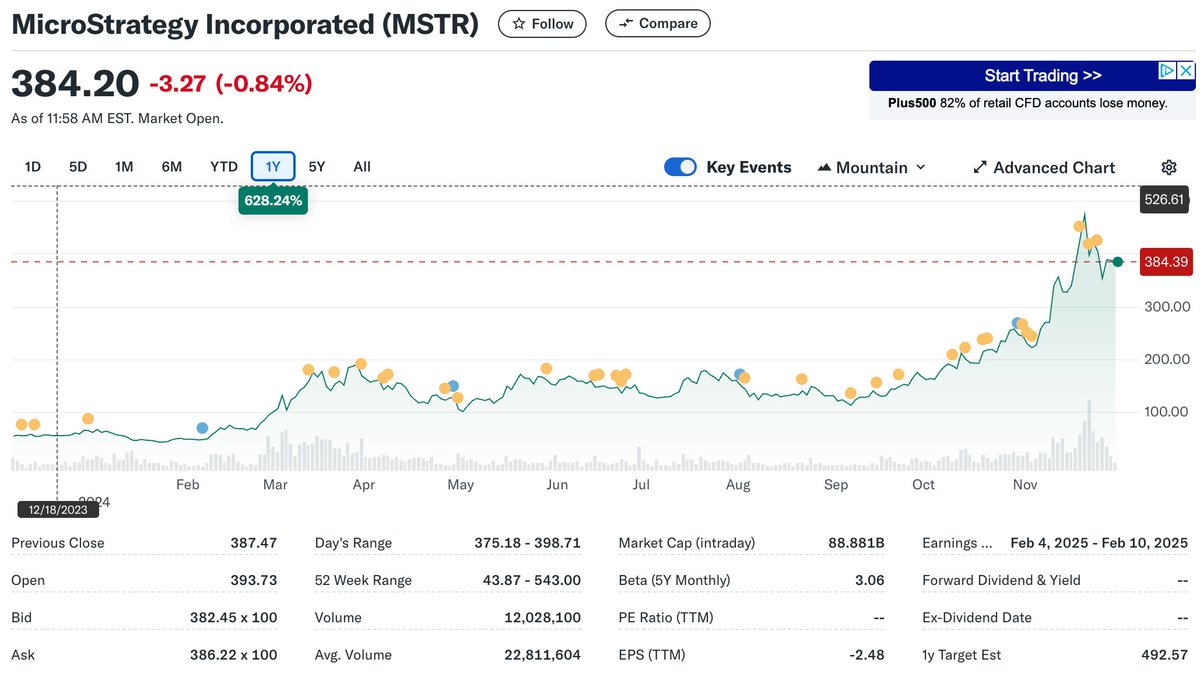
Task: Follow MSTR using the star button
Action: 542,24
